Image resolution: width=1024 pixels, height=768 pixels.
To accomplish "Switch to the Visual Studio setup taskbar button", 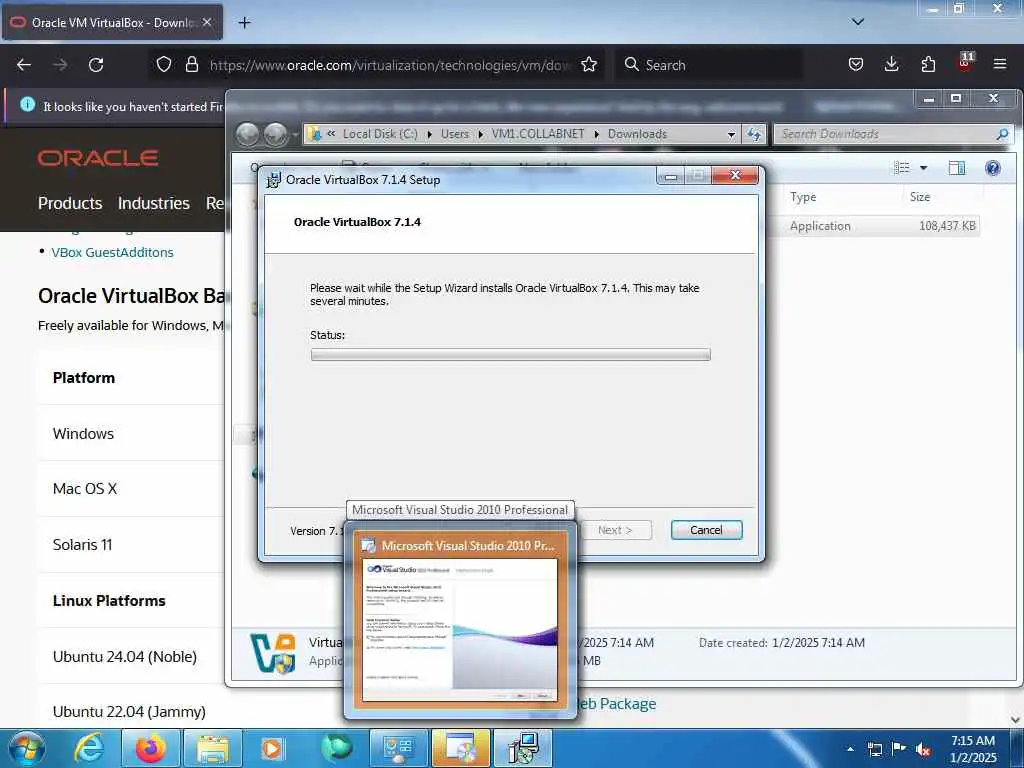I will click(x=460, y=748).
